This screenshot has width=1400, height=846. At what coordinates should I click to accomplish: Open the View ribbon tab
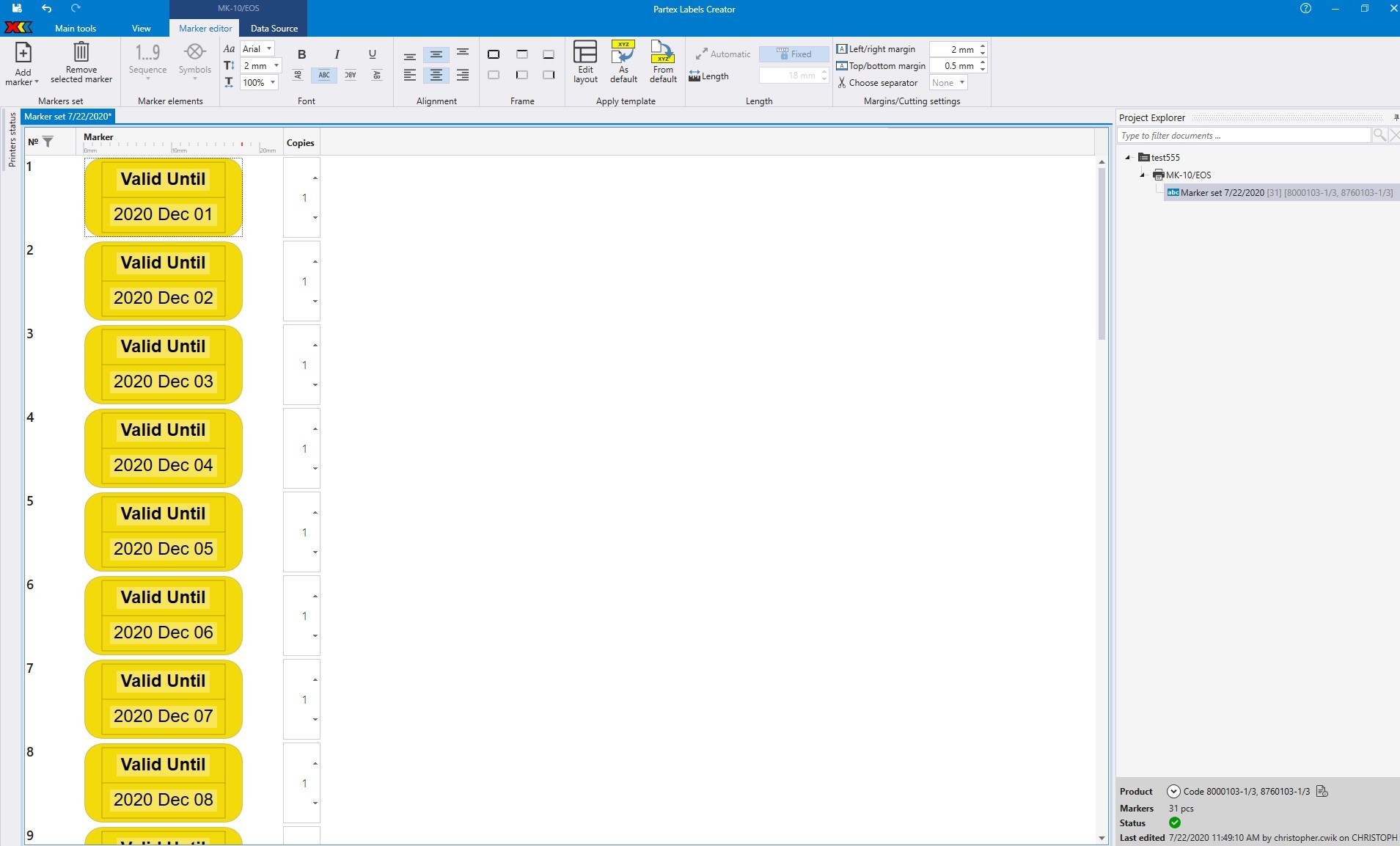click(x=142, y=28)
